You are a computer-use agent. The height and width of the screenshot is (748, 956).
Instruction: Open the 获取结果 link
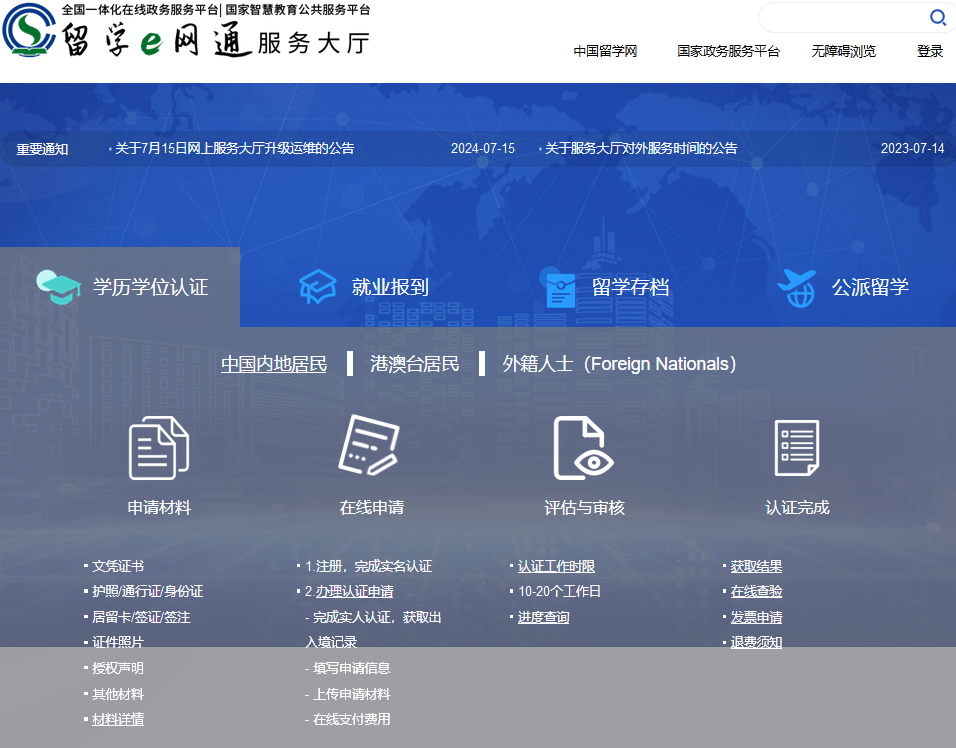[x=756, y=566]
